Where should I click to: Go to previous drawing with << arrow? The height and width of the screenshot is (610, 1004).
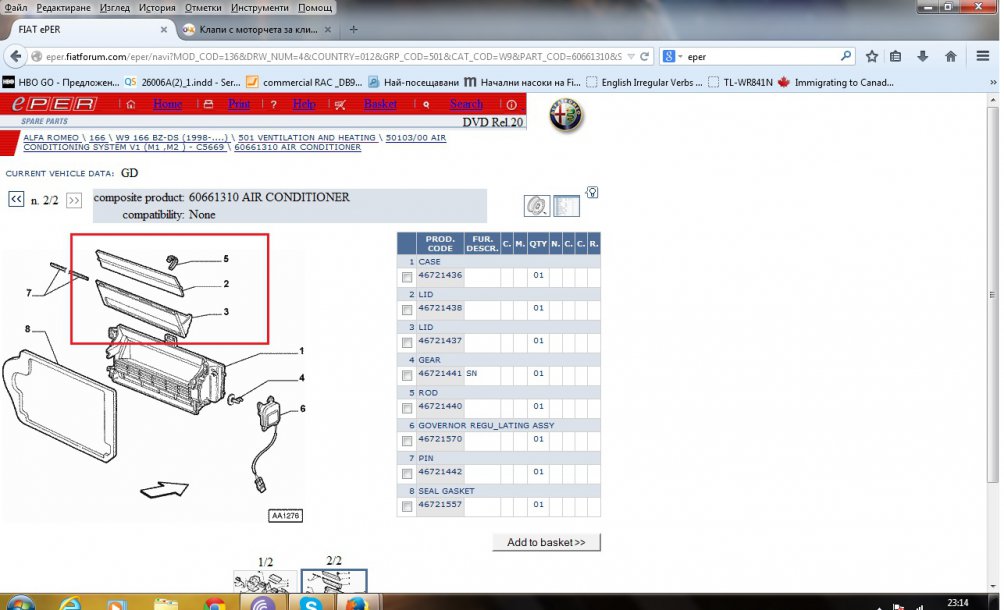click(x=16, y=200)
